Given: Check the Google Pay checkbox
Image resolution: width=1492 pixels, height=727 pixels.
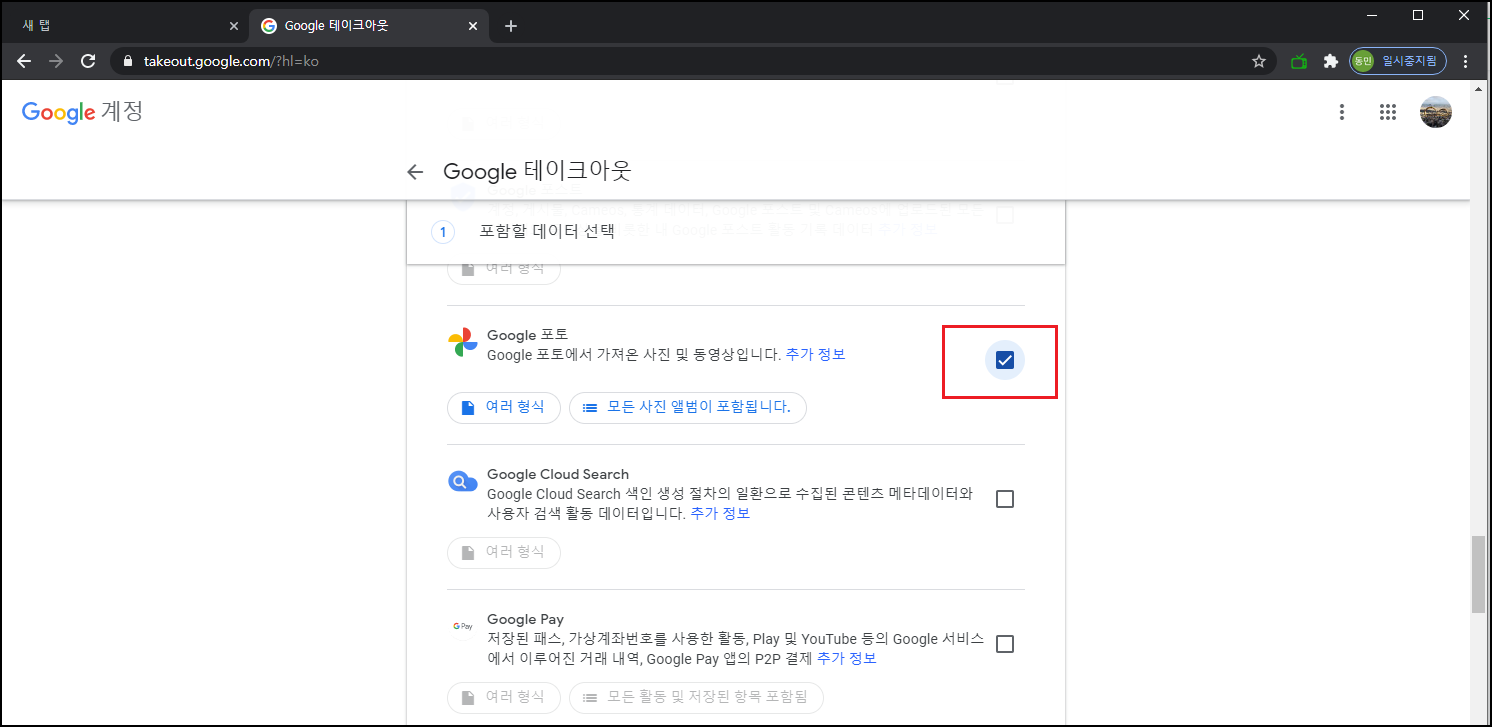Looking at the screenshot, I should click(1005, 644).
